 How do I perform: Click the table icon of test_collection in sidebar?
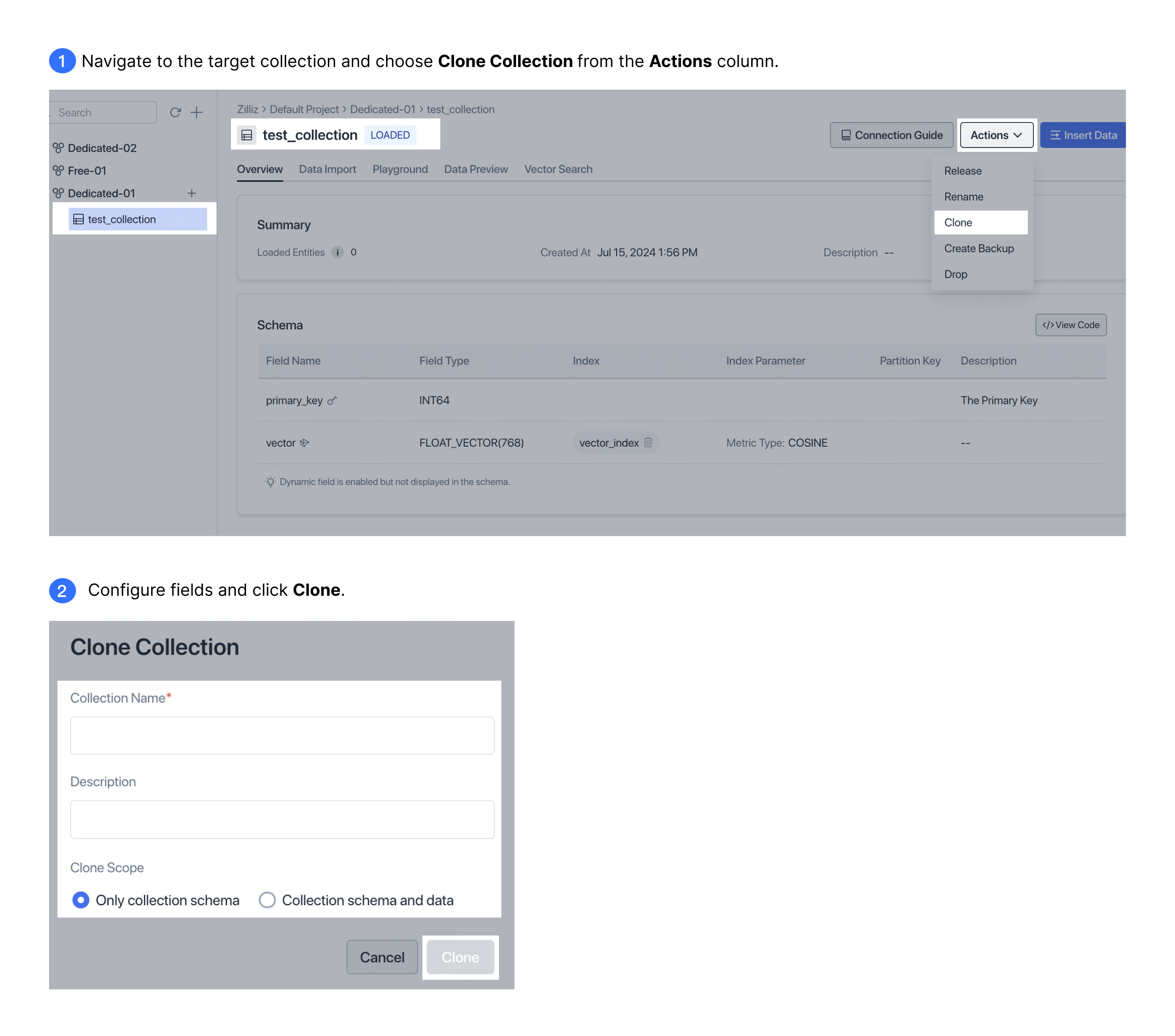pyautogui.click(x=79, y=219)
